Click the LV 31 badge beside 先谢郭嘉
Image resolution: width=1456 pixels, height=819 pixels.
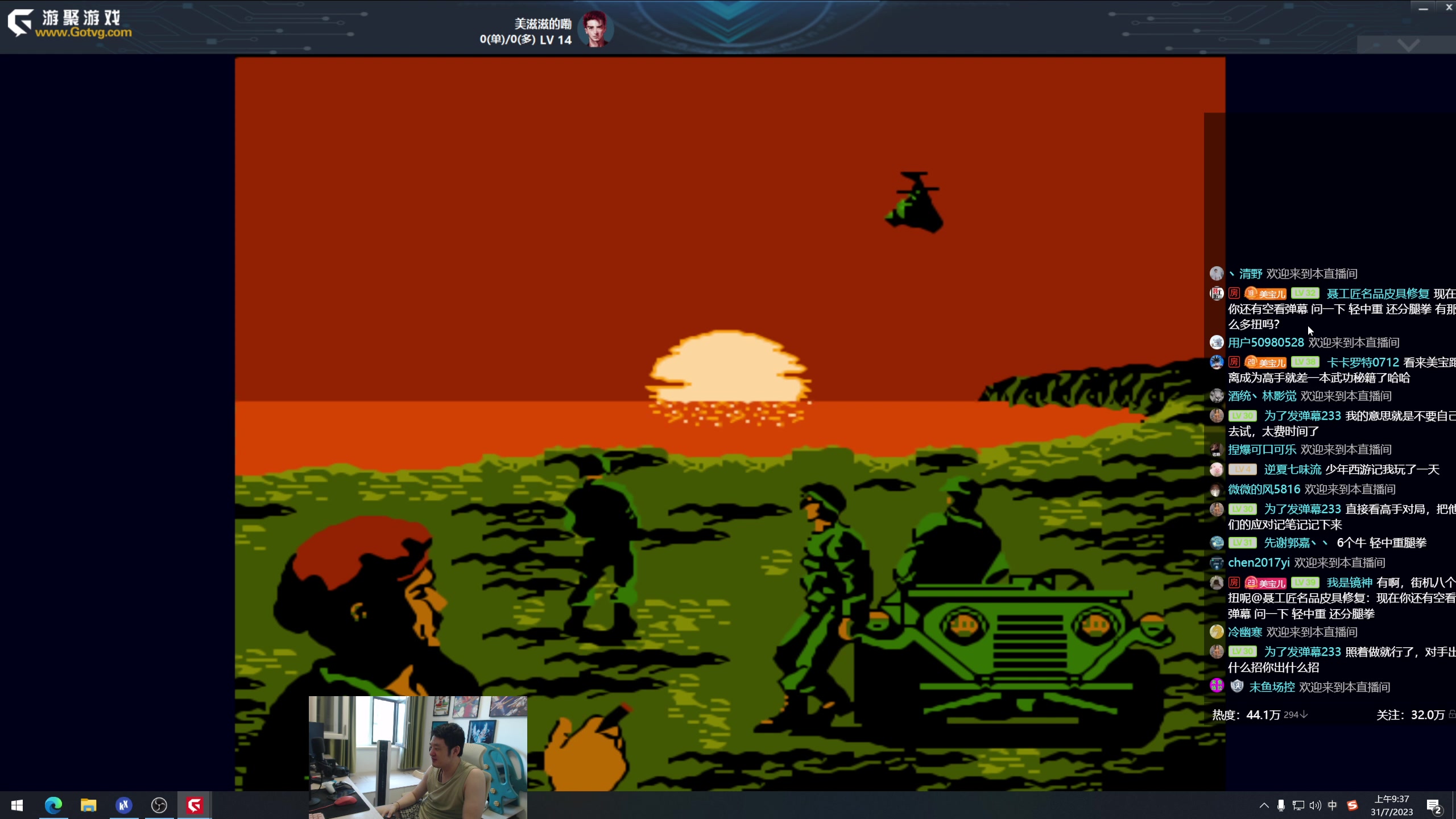[x=1243, y=543]
